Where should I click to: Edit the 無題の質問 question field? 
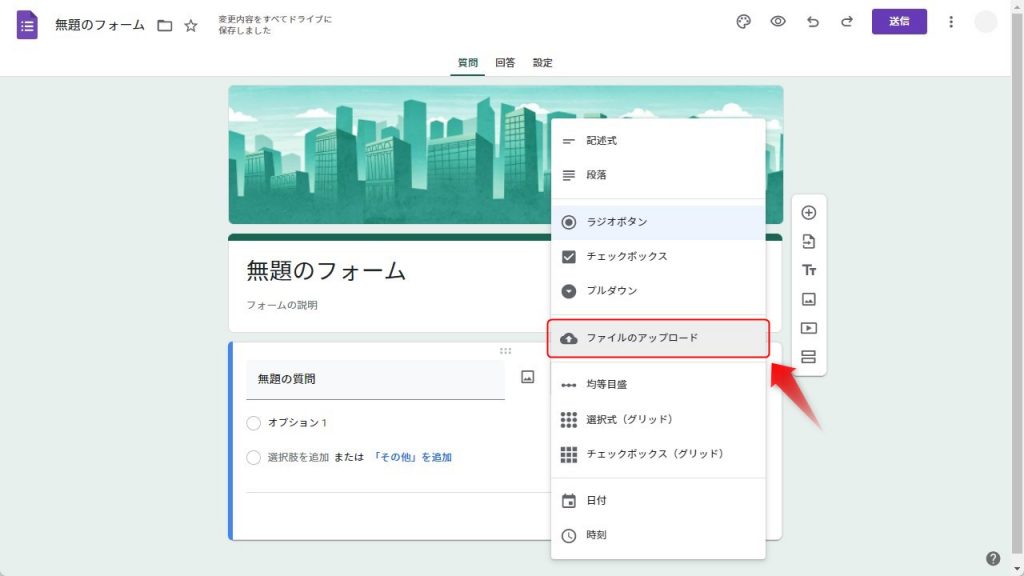[376, 379]
